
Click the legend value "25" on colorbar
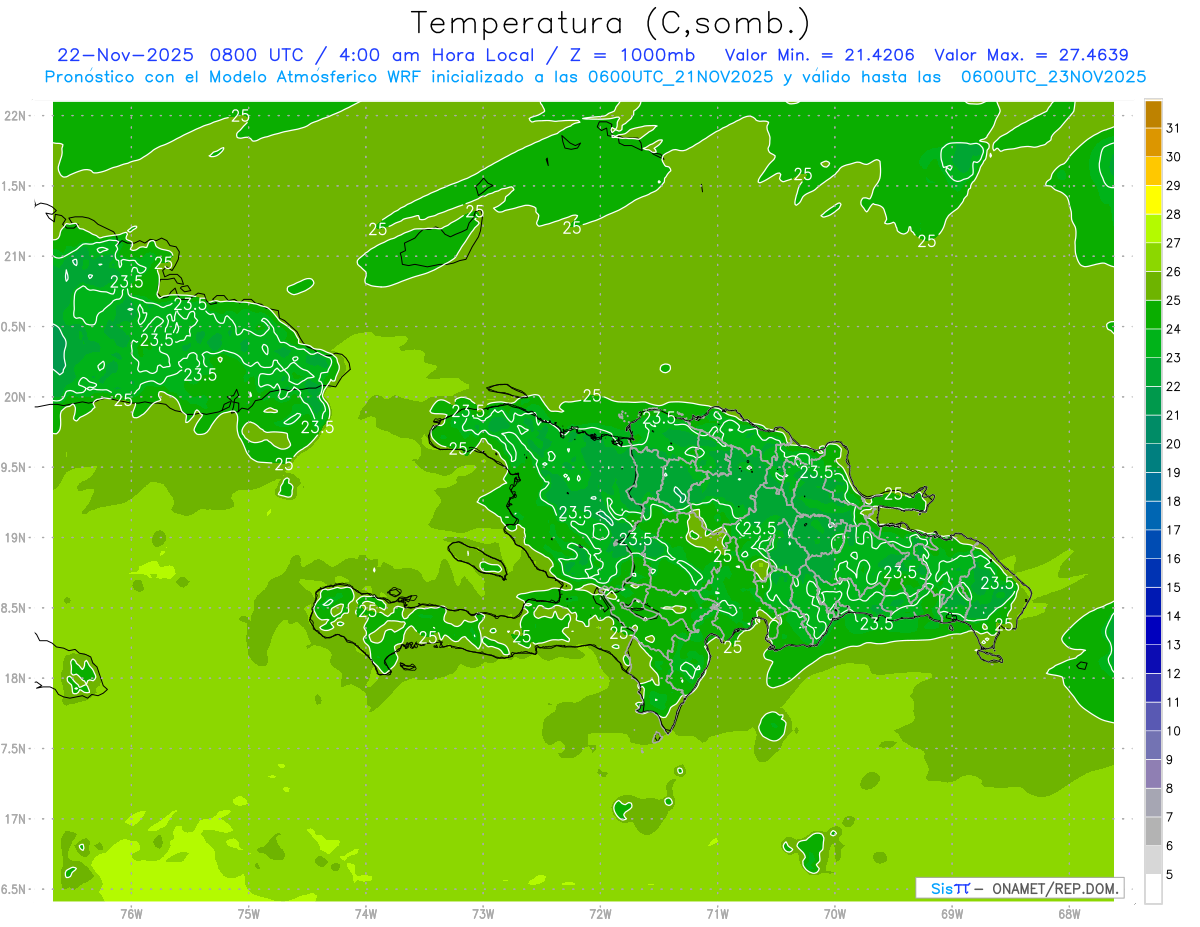(x=1174, y=300)
